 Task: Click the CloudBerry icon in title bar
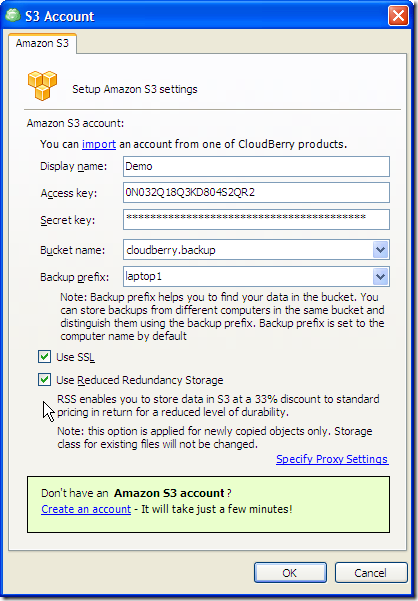point(13,15)
